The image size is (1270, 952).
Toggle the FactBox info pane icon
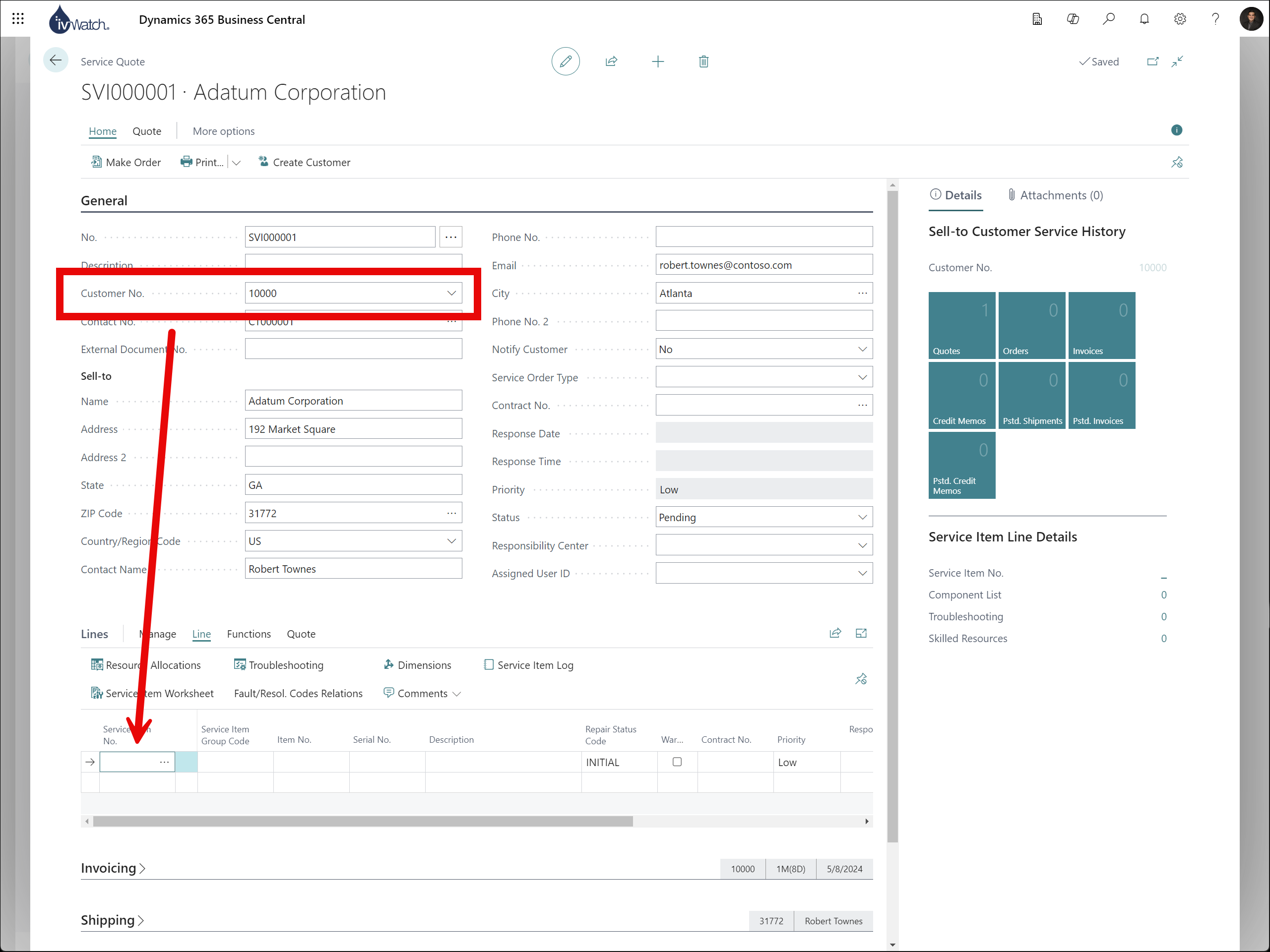point(1176,130)
